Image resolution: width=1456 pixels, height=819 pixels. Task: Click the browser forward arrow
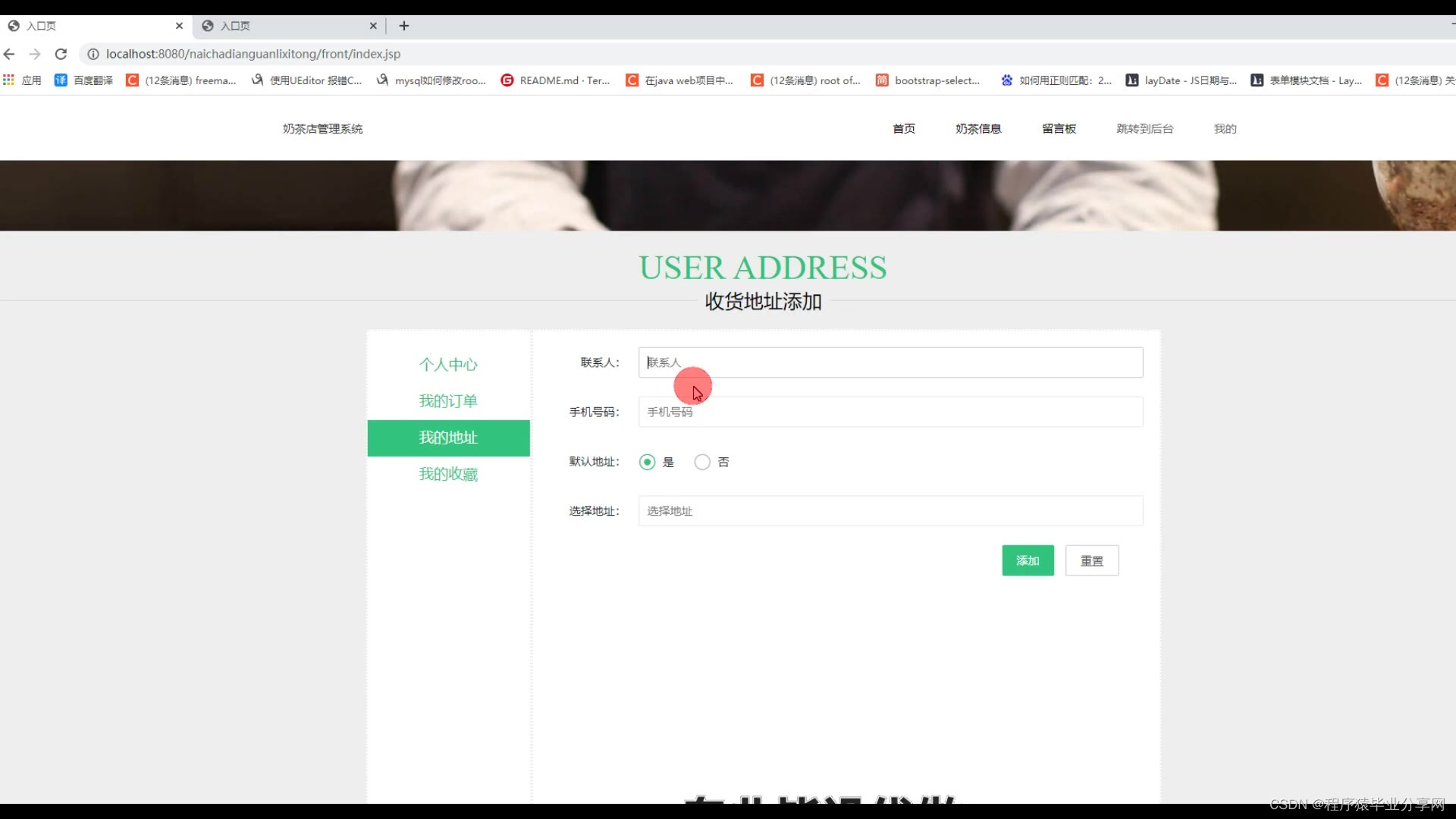35,54
